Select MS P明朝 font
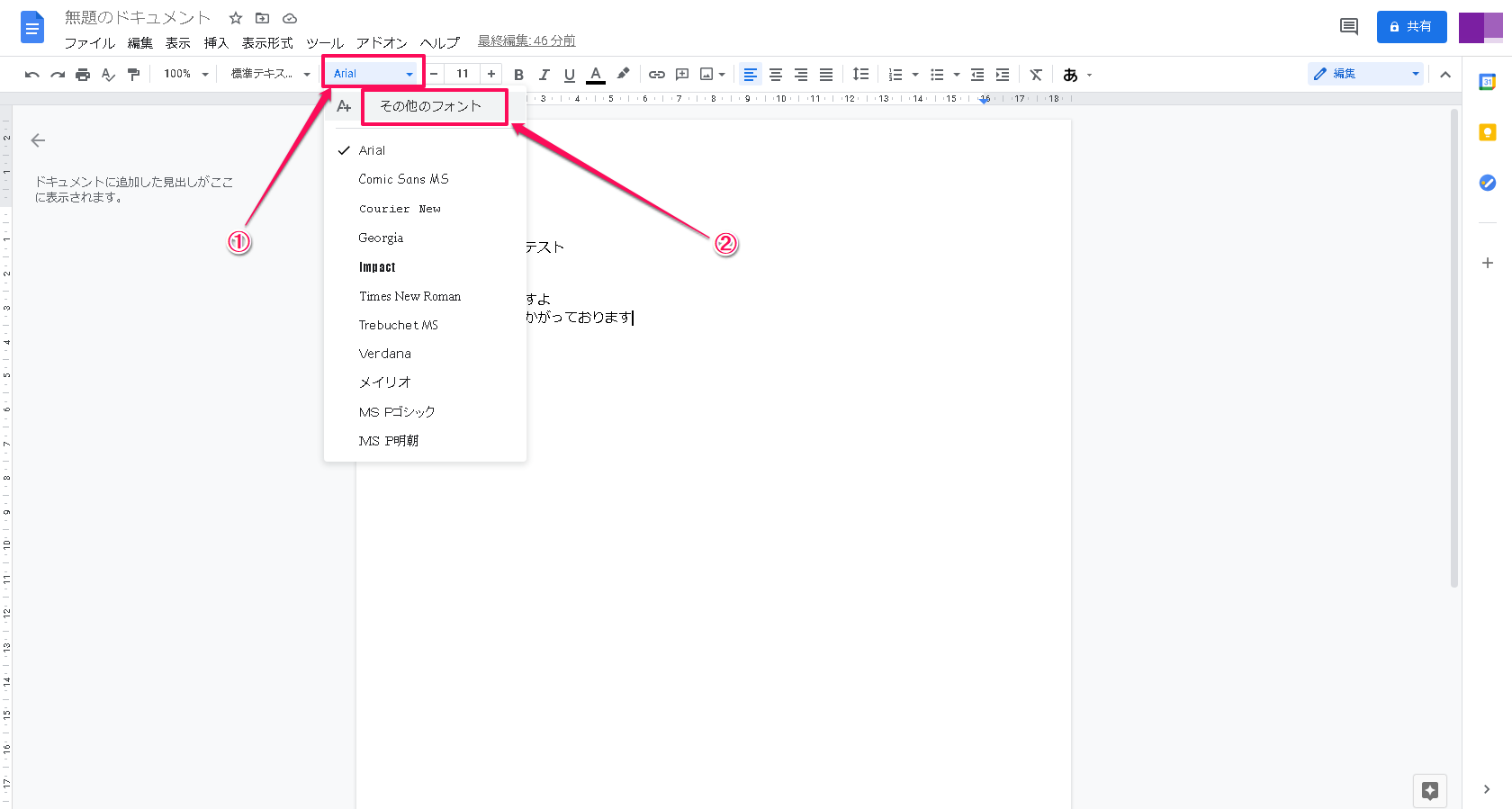This screenshot has width=1512, height=809. tap(425, 441)
